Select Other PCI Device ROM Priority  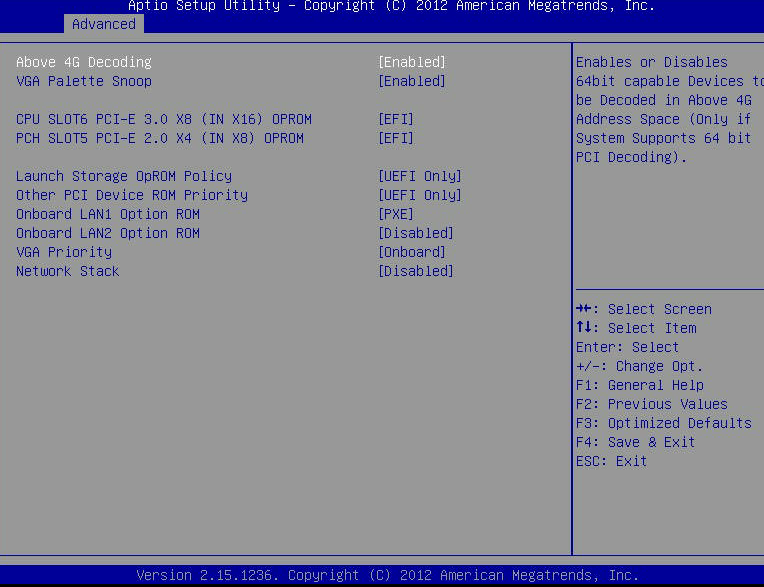click(132, 195)
